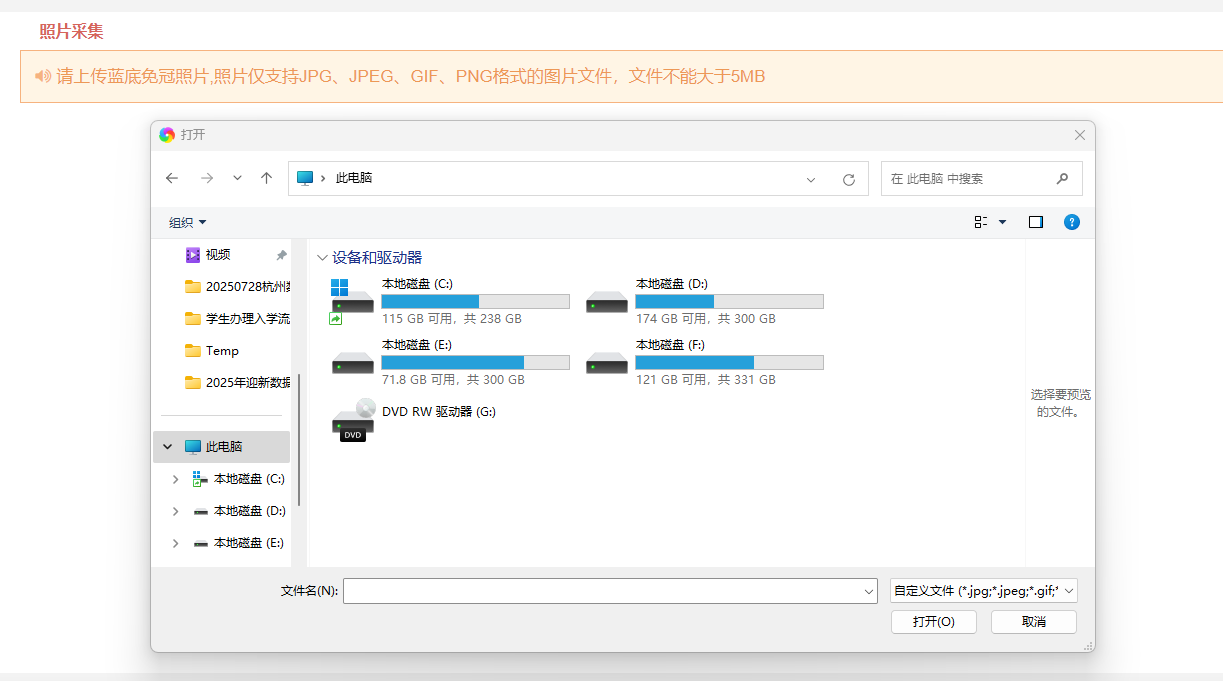Open the 自定义文件 file type dropdown

point(984,591)
